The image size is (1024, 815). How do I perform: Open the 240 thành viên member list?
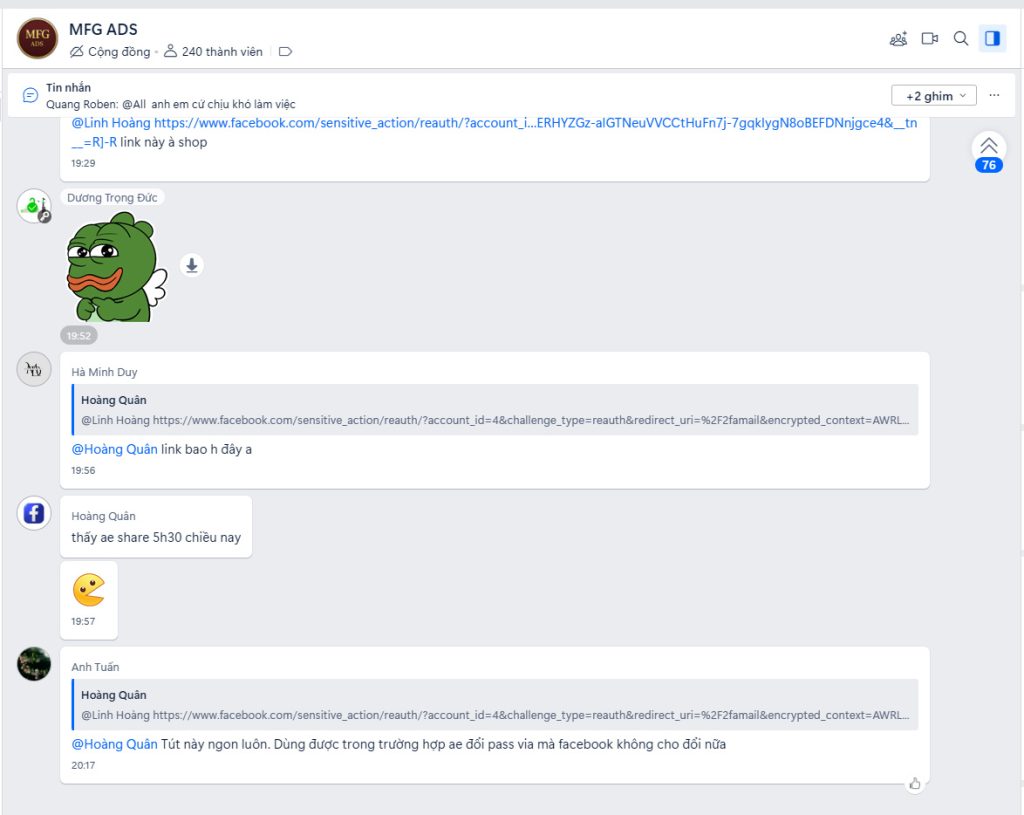(x=213, y=52)
